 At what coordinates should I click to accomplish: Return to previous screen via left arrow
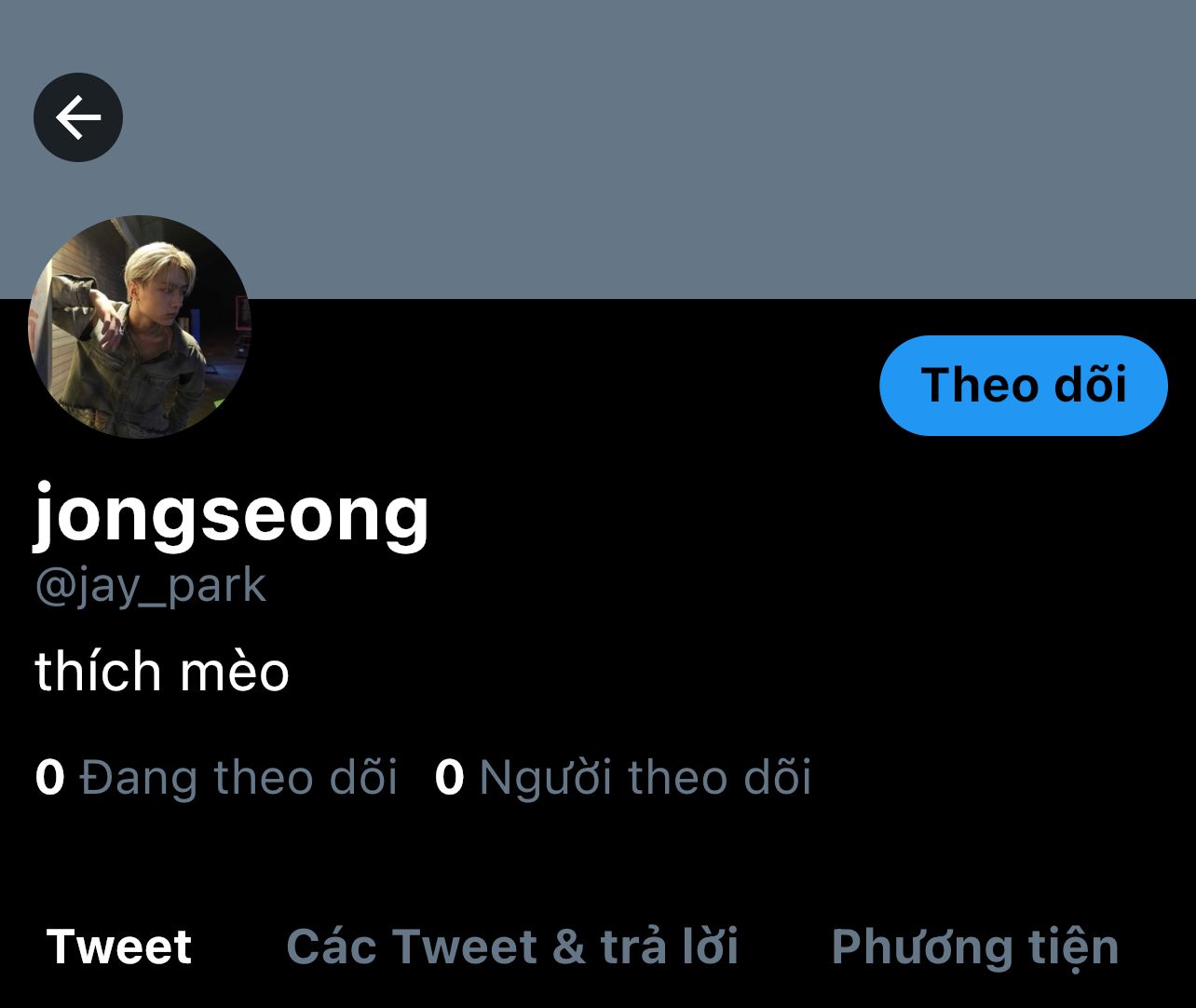click(x=78, y=117)
